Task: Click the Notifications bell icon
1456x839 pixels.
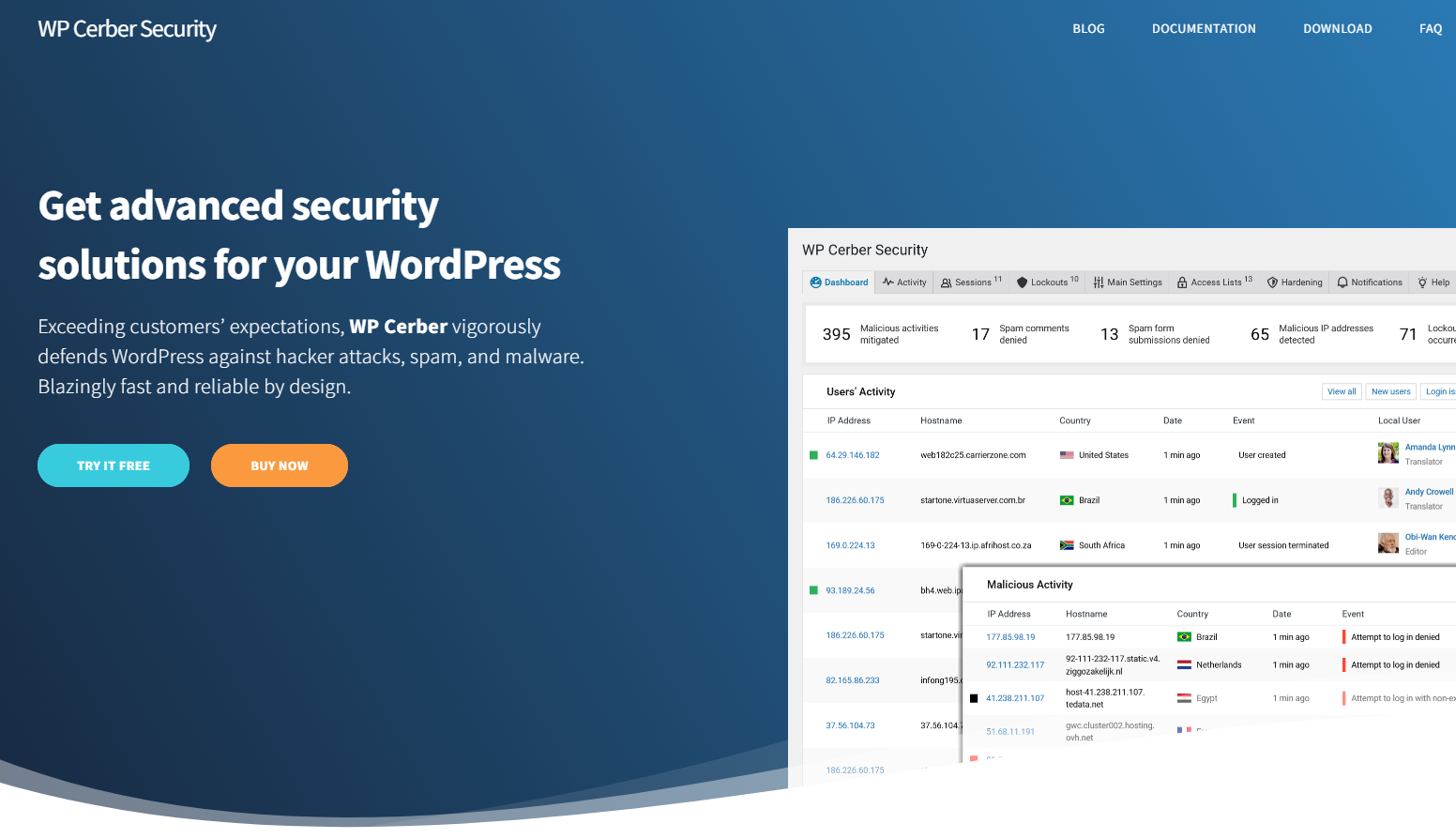Action: click(x=1342, y=282)
